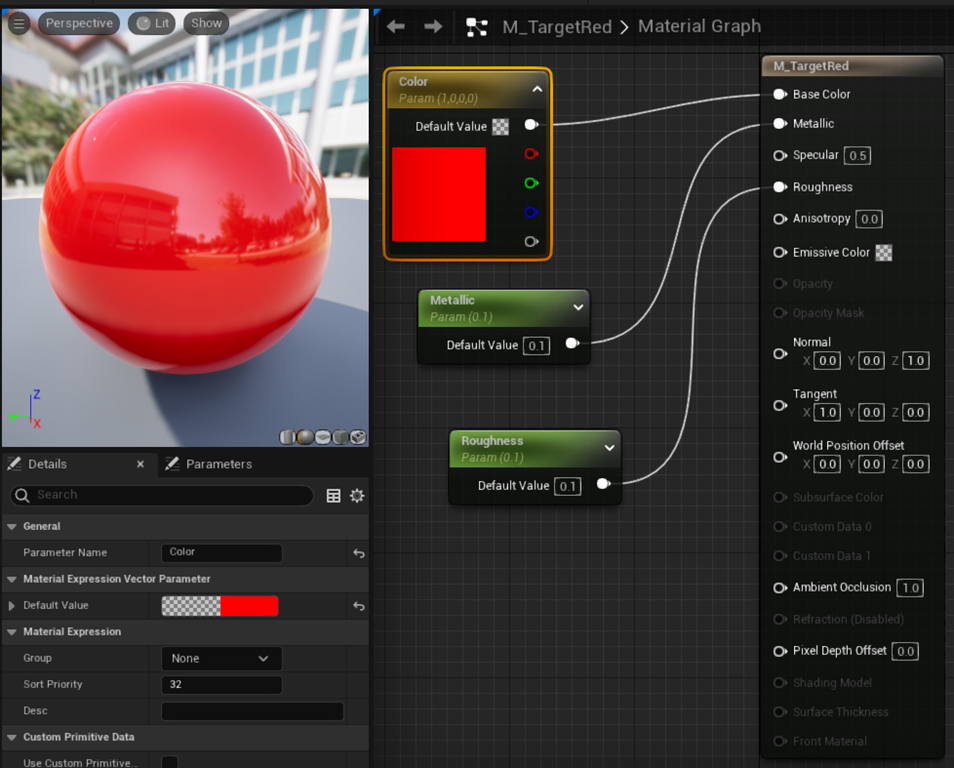Click the Color node's white RGB output pin
954x768 pixels.
tap(531, 125)
